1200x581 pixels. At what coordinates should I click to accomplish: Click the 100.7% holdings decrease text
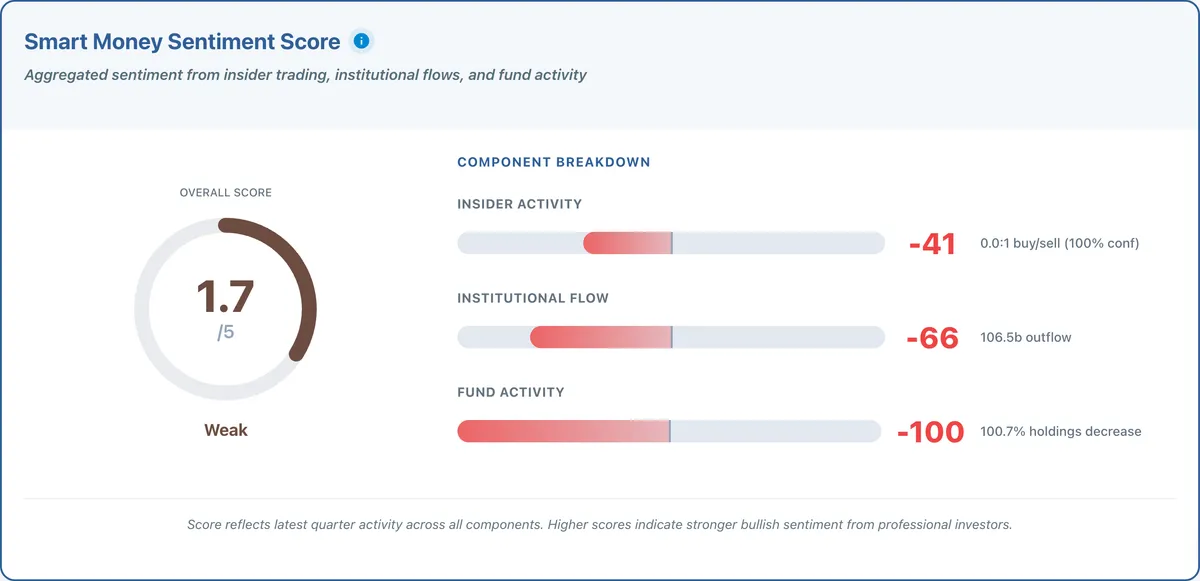point(1061,432)
